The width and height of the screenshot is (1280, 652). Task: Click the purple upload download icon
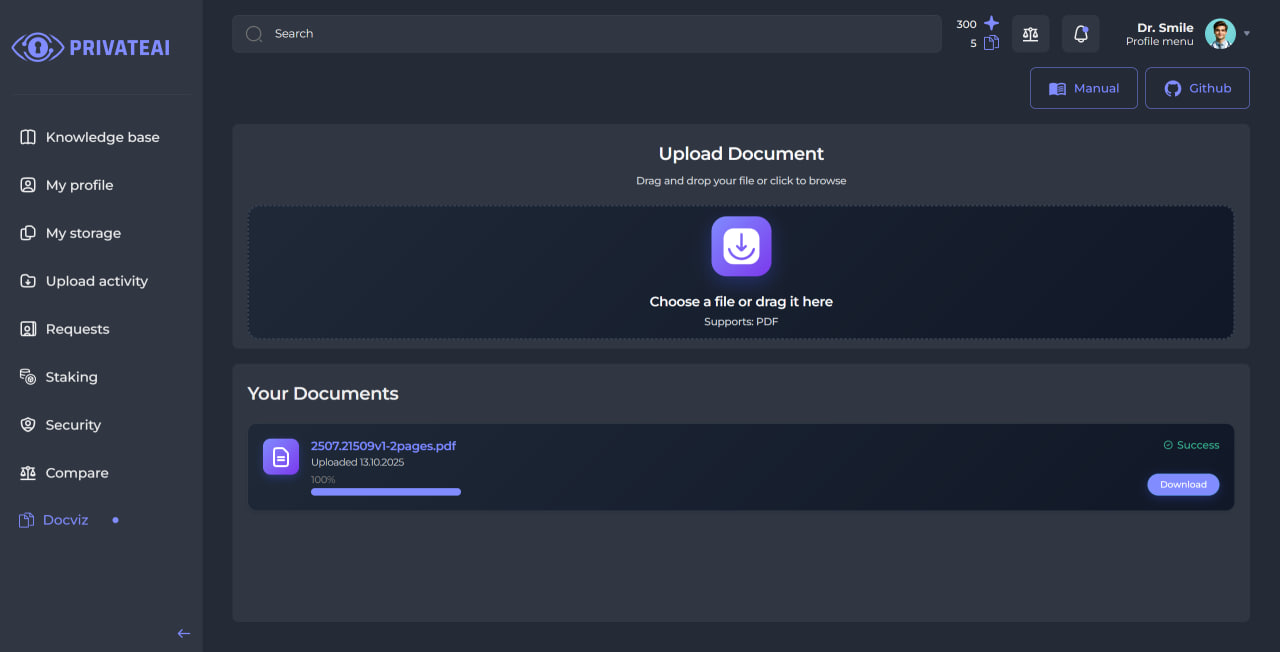pyautogui.click(x=741, y=246)
